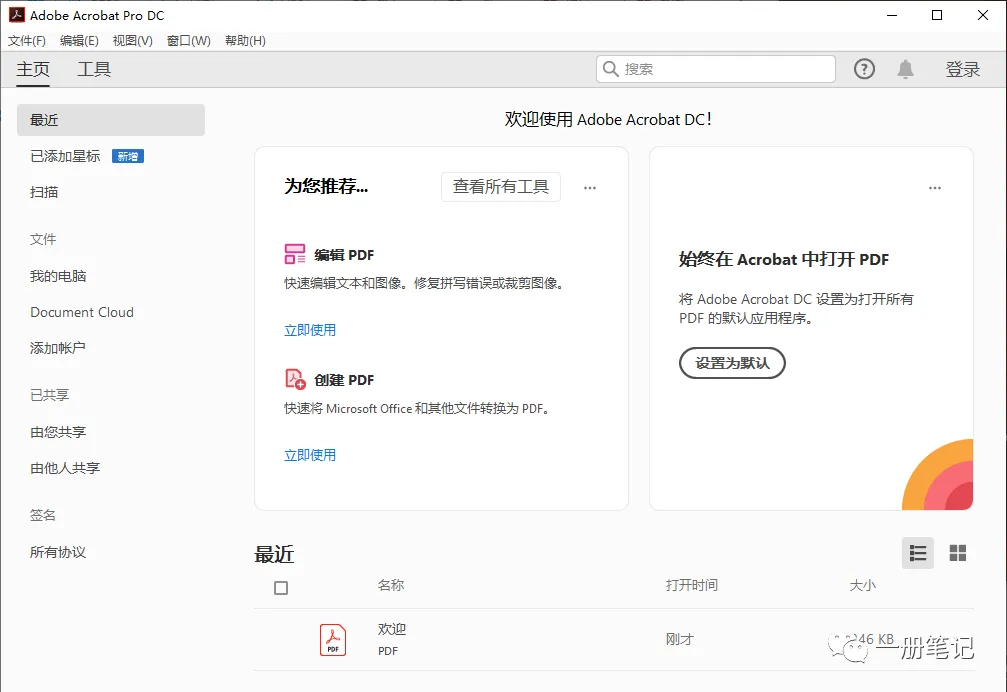Select 添加帐户 in the sidebar
1007x692 pixels.
coord(58,348)
